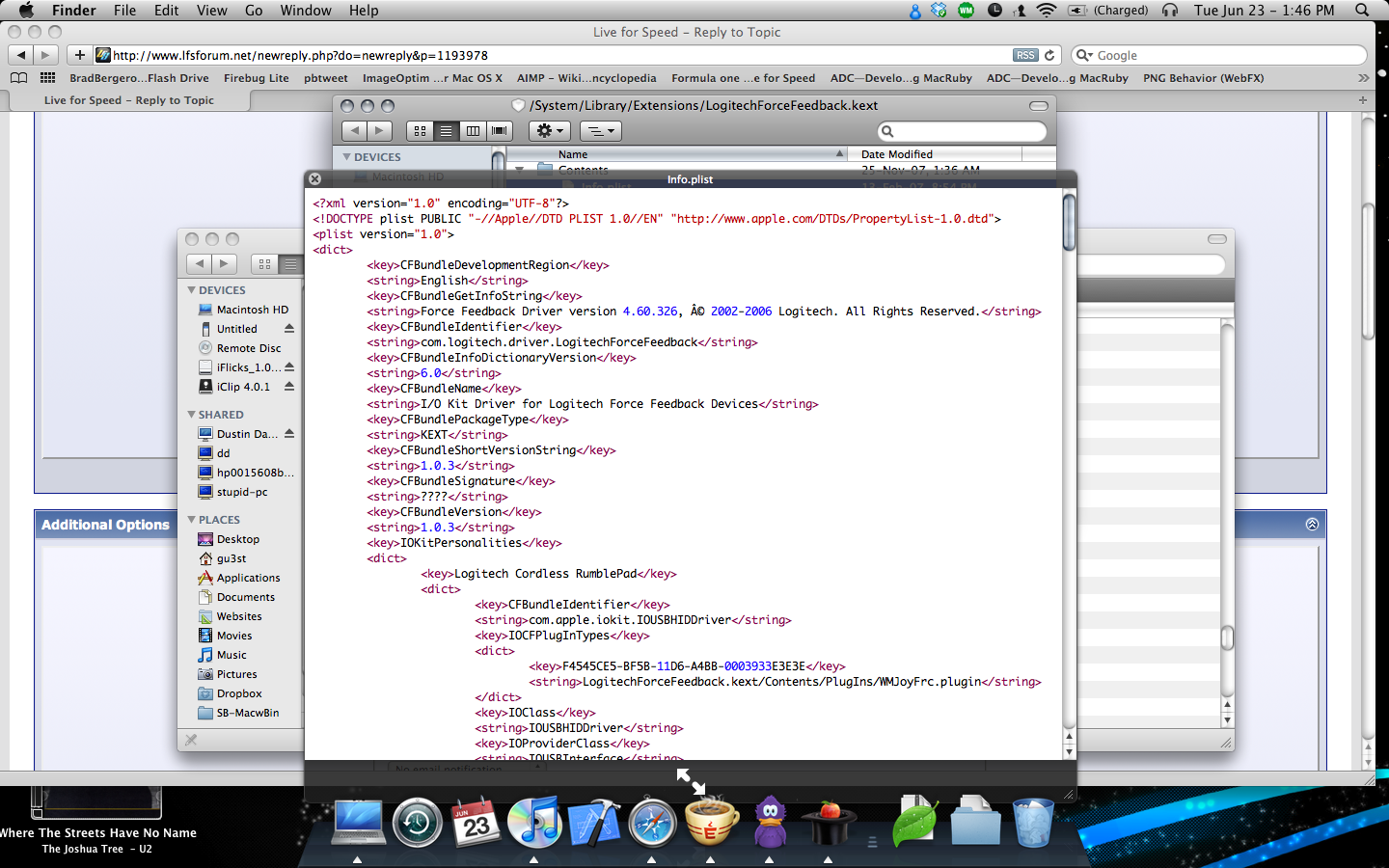Open the PNG Behavior (WebFX) bookmark
This screenshot has height=868, width=1389.
click(1204, 78)
